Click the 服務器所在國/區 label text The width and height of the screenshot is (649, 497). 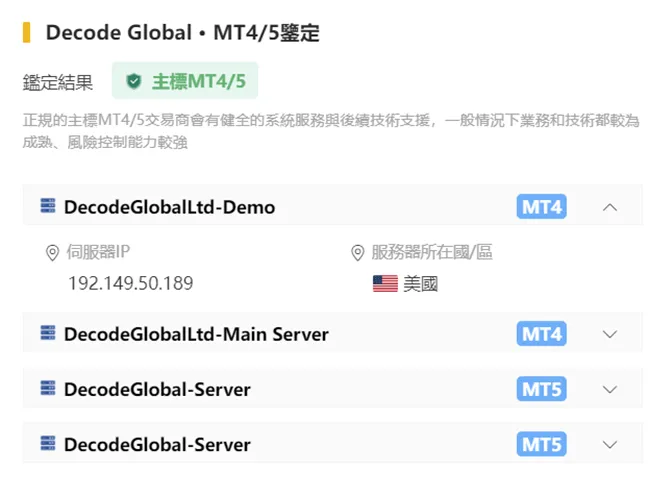click(432, 252)
